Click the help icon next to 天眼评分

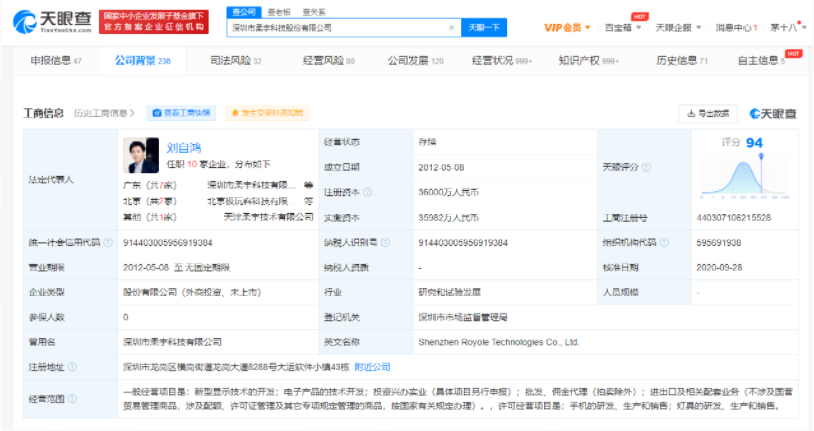pos(646,167)
